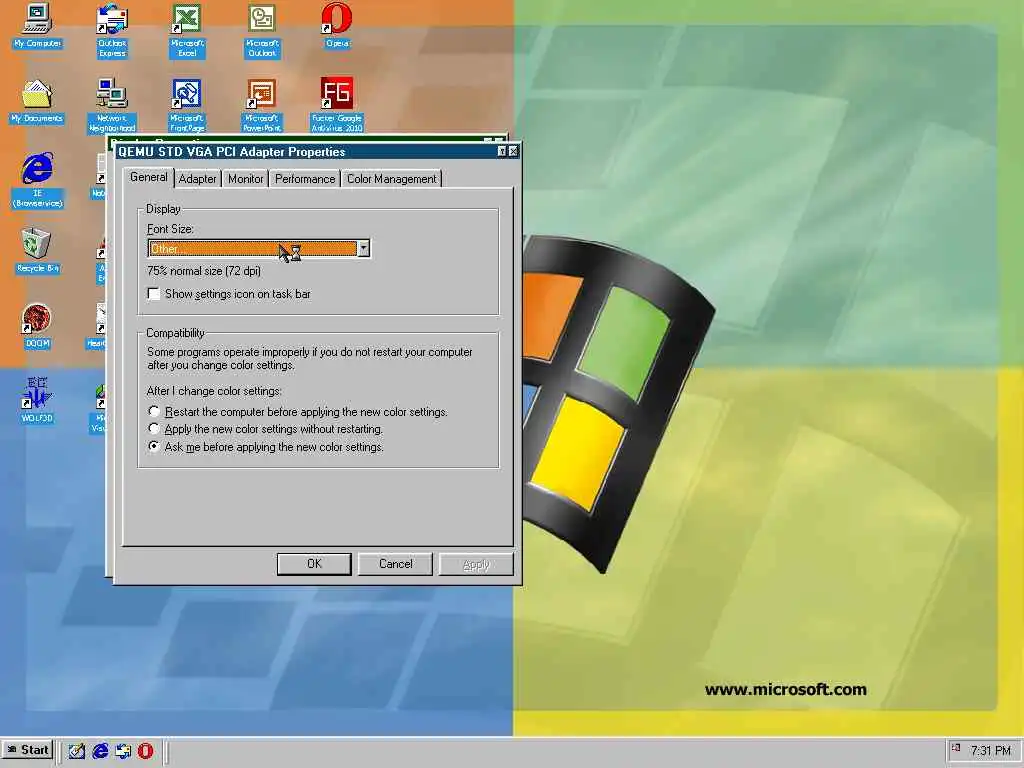Select the Network Neighborhood desktop icon

pos(112,105)
